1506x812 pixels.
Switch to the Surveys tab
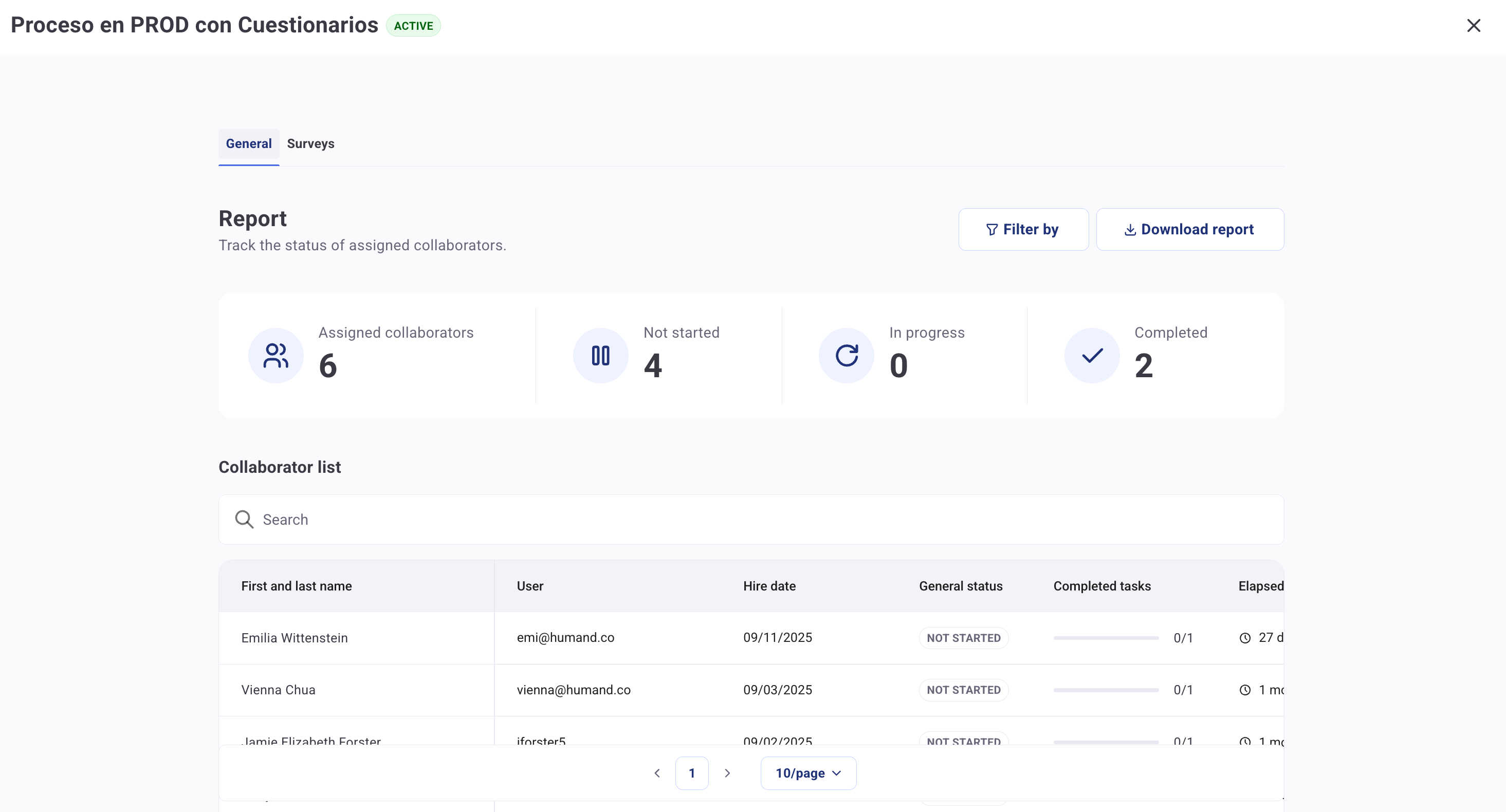[x=310, y=144]
